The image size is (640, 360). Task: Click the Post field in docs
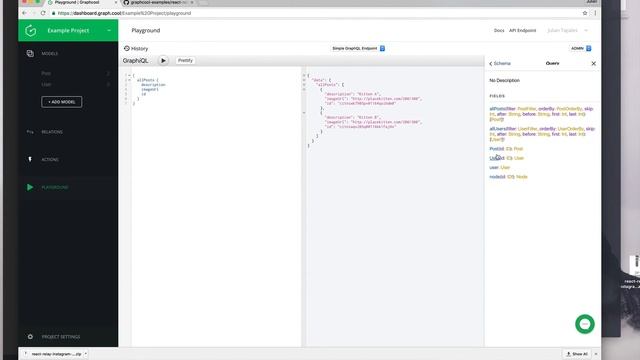(493, 149)
